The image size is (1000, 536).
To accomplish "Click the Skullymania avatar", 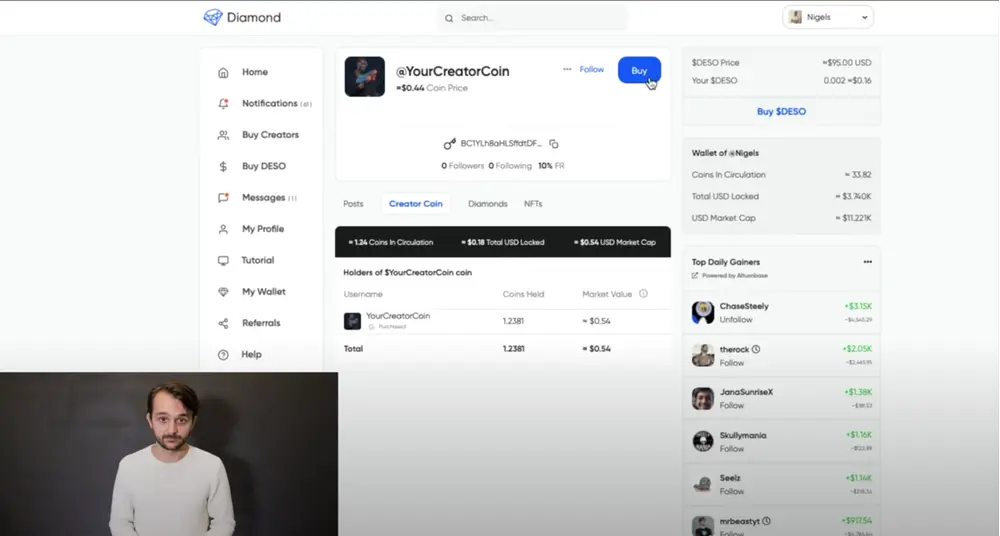I will [x=703, y=442].
